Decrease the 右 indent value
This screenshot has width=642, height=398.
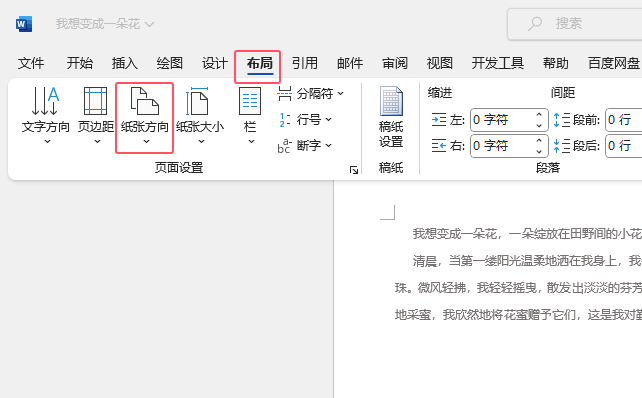(539, 151)
